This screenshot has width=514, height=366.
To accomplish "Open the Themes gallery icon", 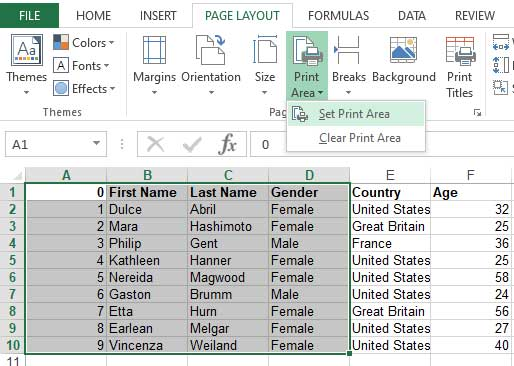I will pyautogui.click(x=27, y=50).
